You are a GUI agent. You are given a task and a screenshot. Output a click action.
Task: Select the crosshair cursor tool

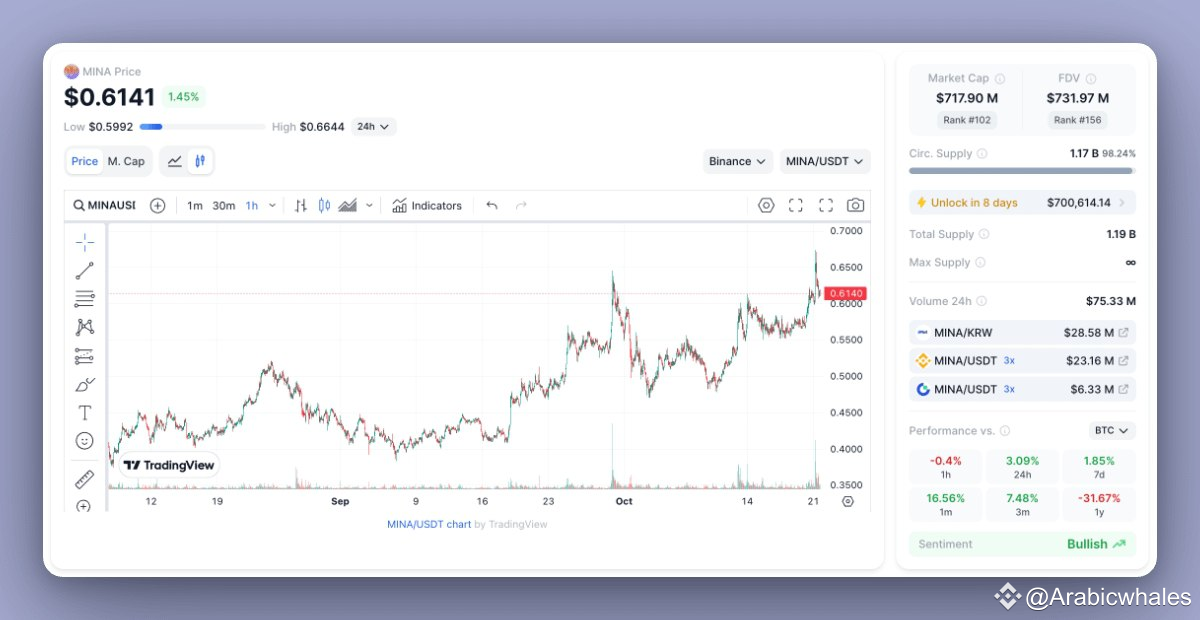click(x=84, y=242)
